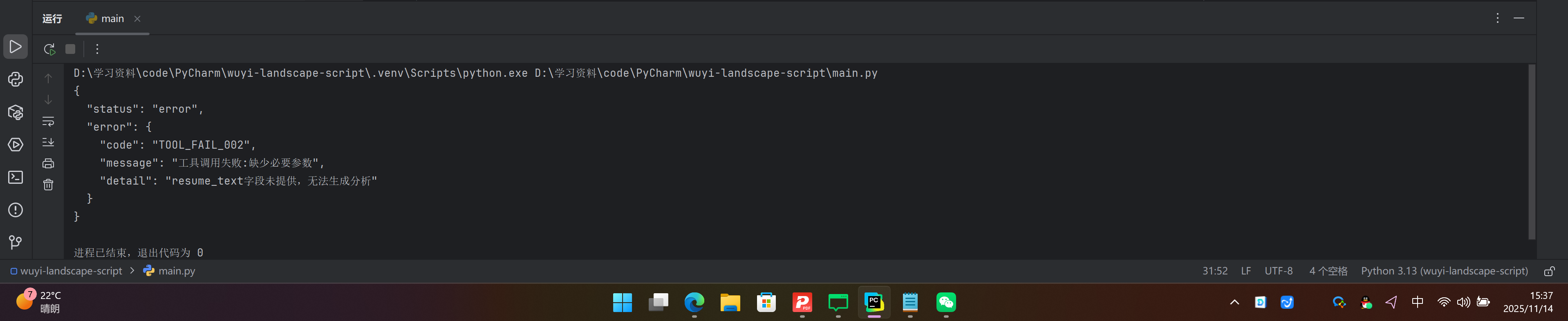
Task: Rerun main with the rerun icon
Action: [49, 49]
